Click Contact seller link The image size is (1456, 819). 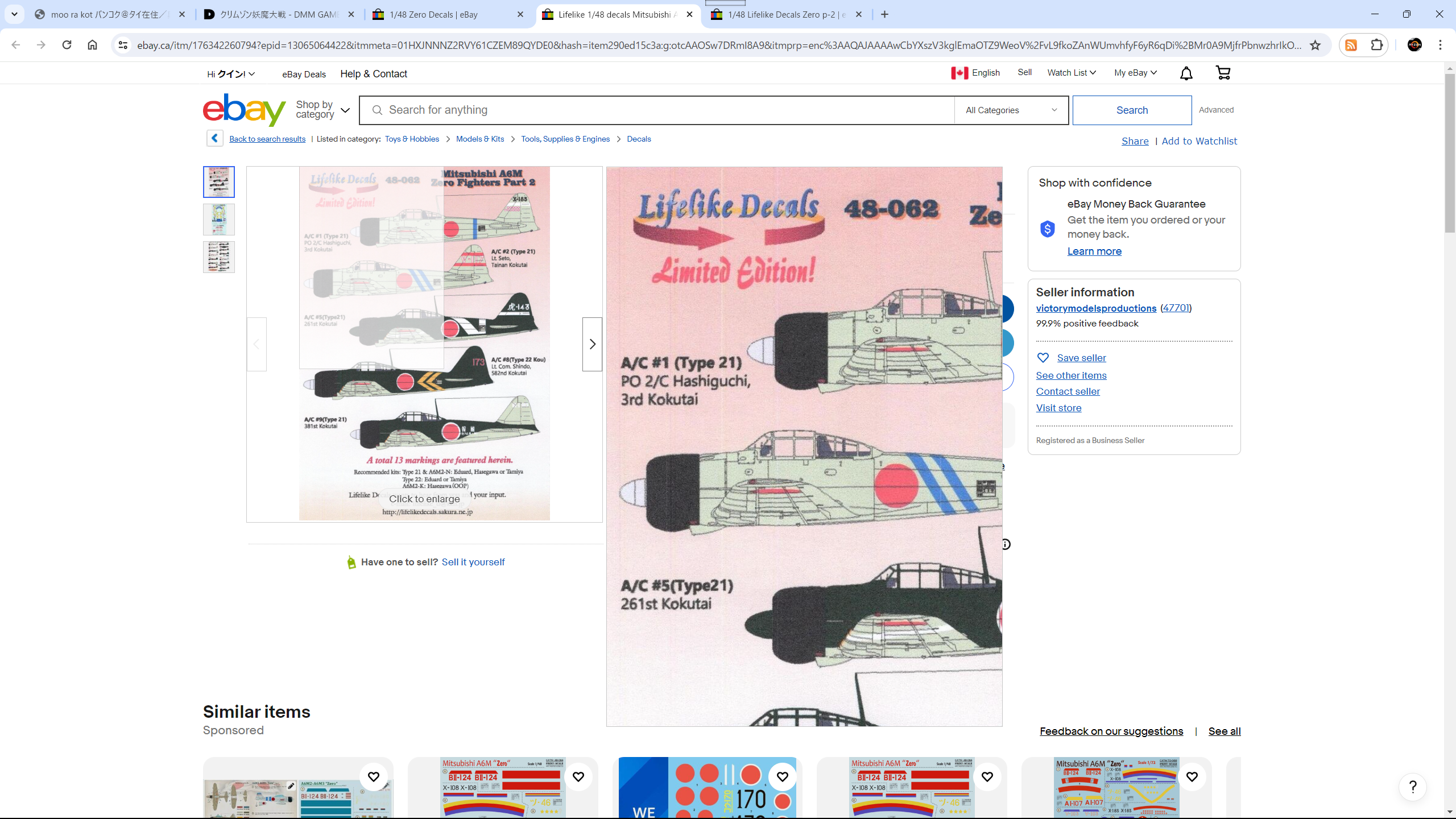(x=1068, y=391)
